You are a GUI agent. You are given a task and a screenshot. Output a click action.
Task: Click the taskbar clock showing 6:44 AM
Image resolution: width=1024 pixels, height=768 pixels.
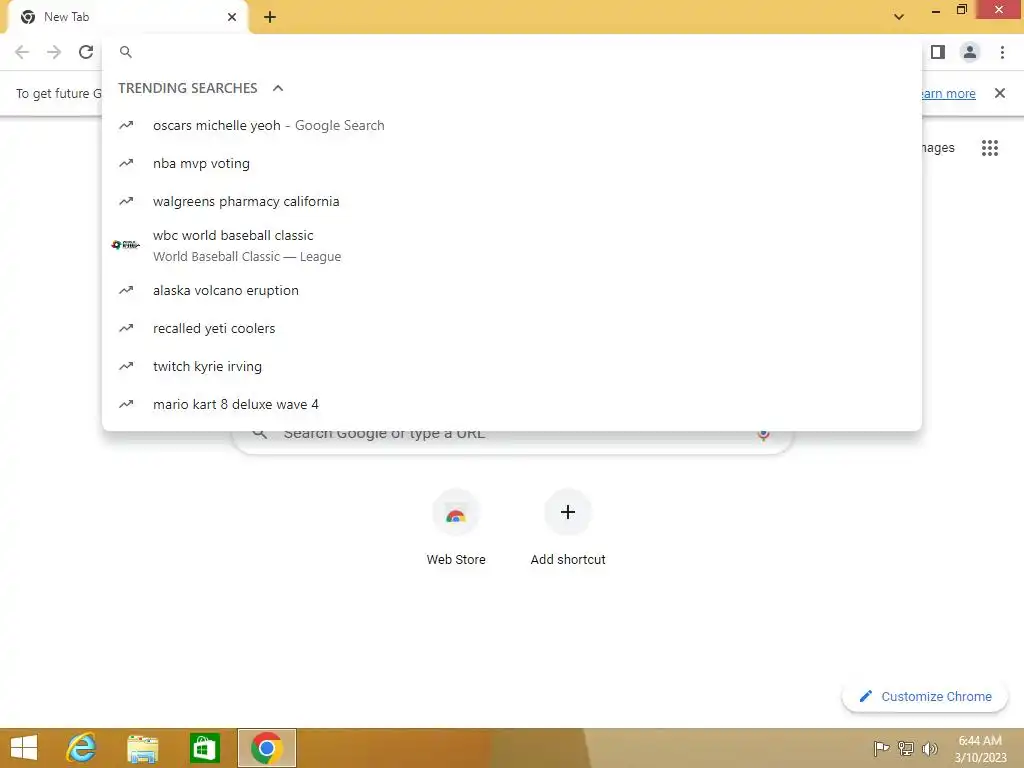980,748
